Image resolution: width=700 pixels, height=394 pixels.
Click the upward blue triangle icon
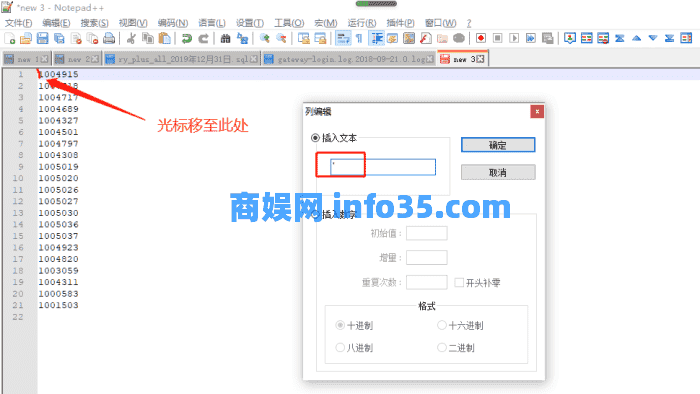pos(636,39)
